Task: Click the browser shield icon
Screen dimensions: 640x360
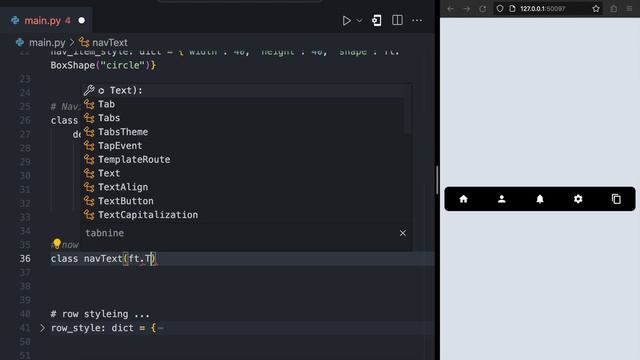Action: [500, 9]
